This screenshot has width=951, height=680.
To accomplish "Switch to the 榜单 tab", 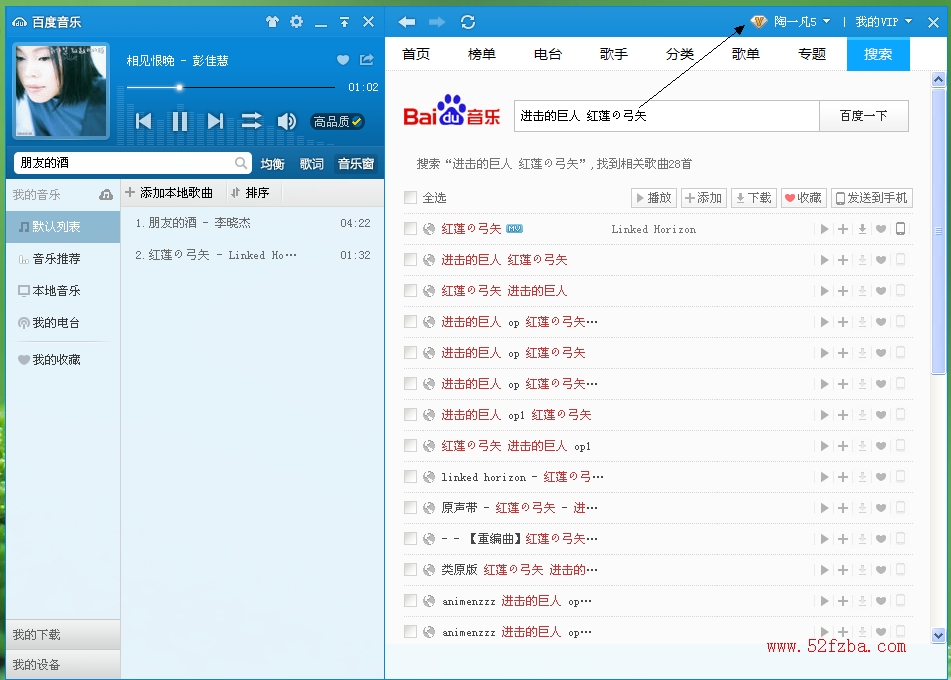I will tap(482, 54).
